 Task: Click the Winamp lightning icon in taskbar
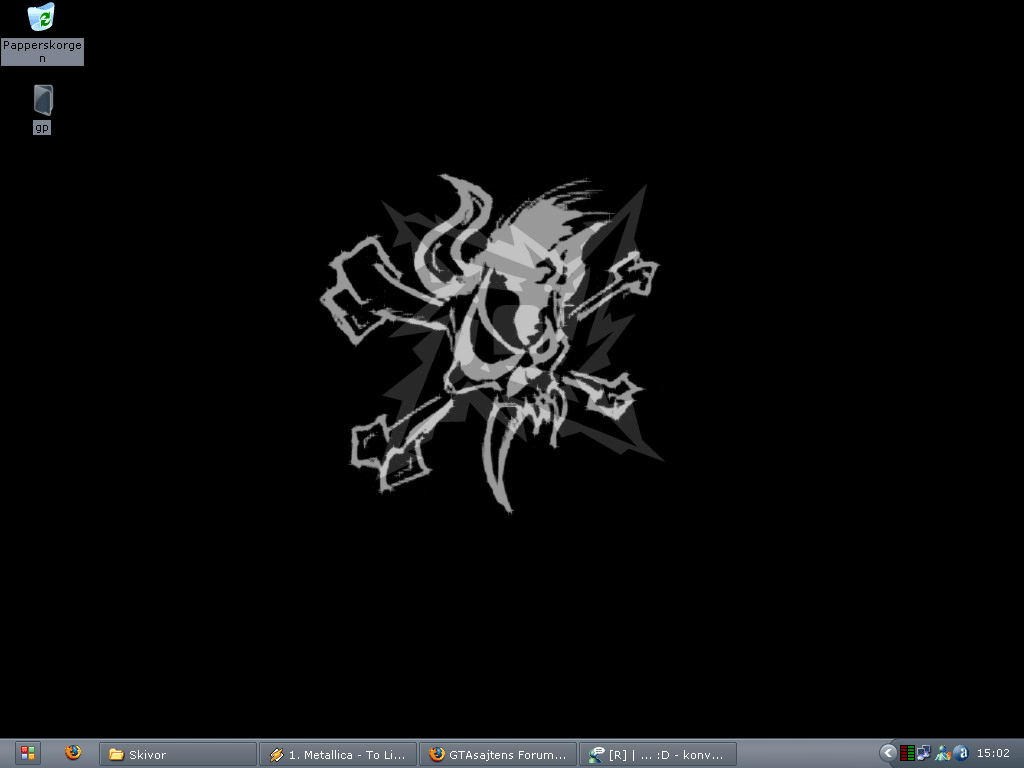(276, 755)
